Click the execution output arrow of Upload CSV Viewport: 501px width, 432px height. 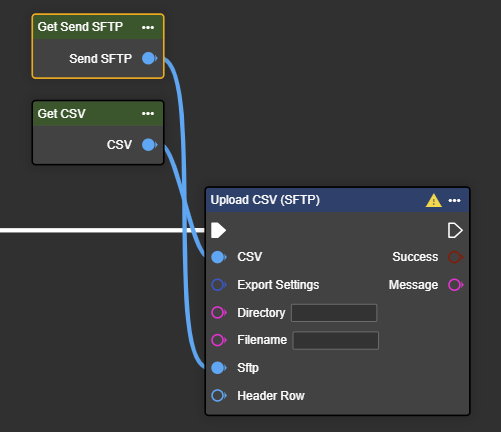[x=455, y=230]
